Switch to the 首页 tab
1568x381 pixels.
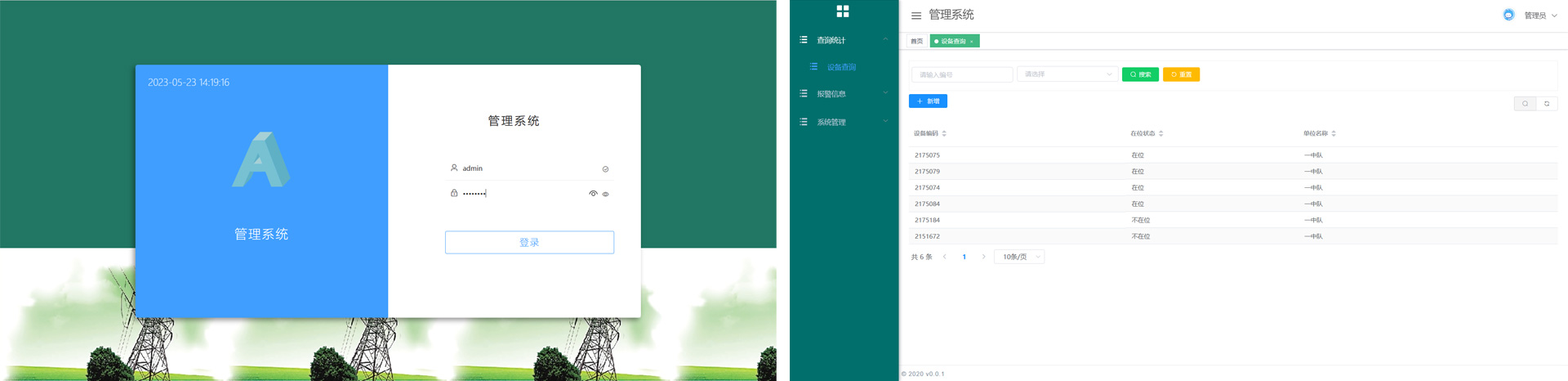click(917, 41)
